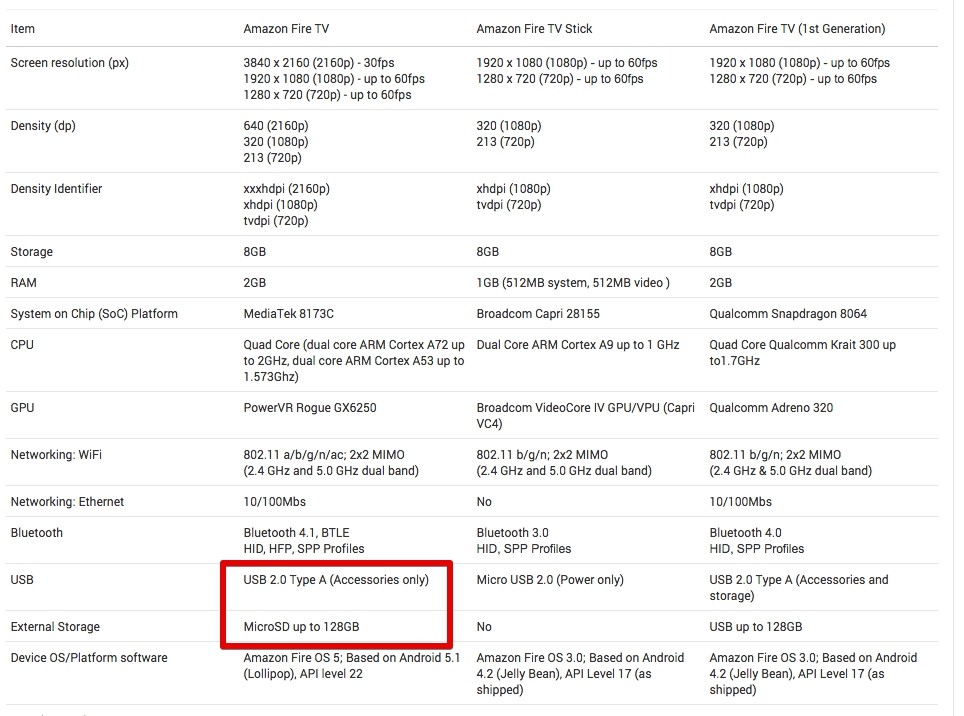Click the "Broadcom Capri 28155" cell
Viewport: 964px width, 716px height.
(x=538, y=314)
